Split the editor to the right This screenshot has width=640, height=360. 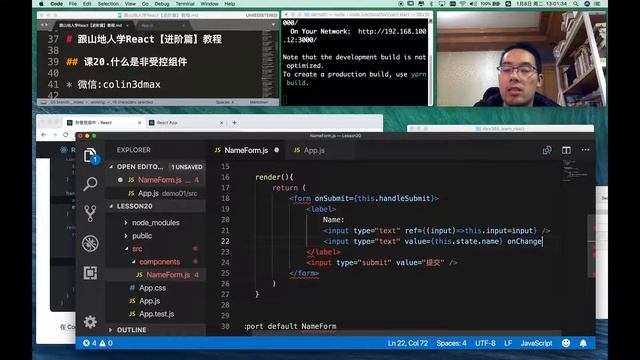coord(566,150)
